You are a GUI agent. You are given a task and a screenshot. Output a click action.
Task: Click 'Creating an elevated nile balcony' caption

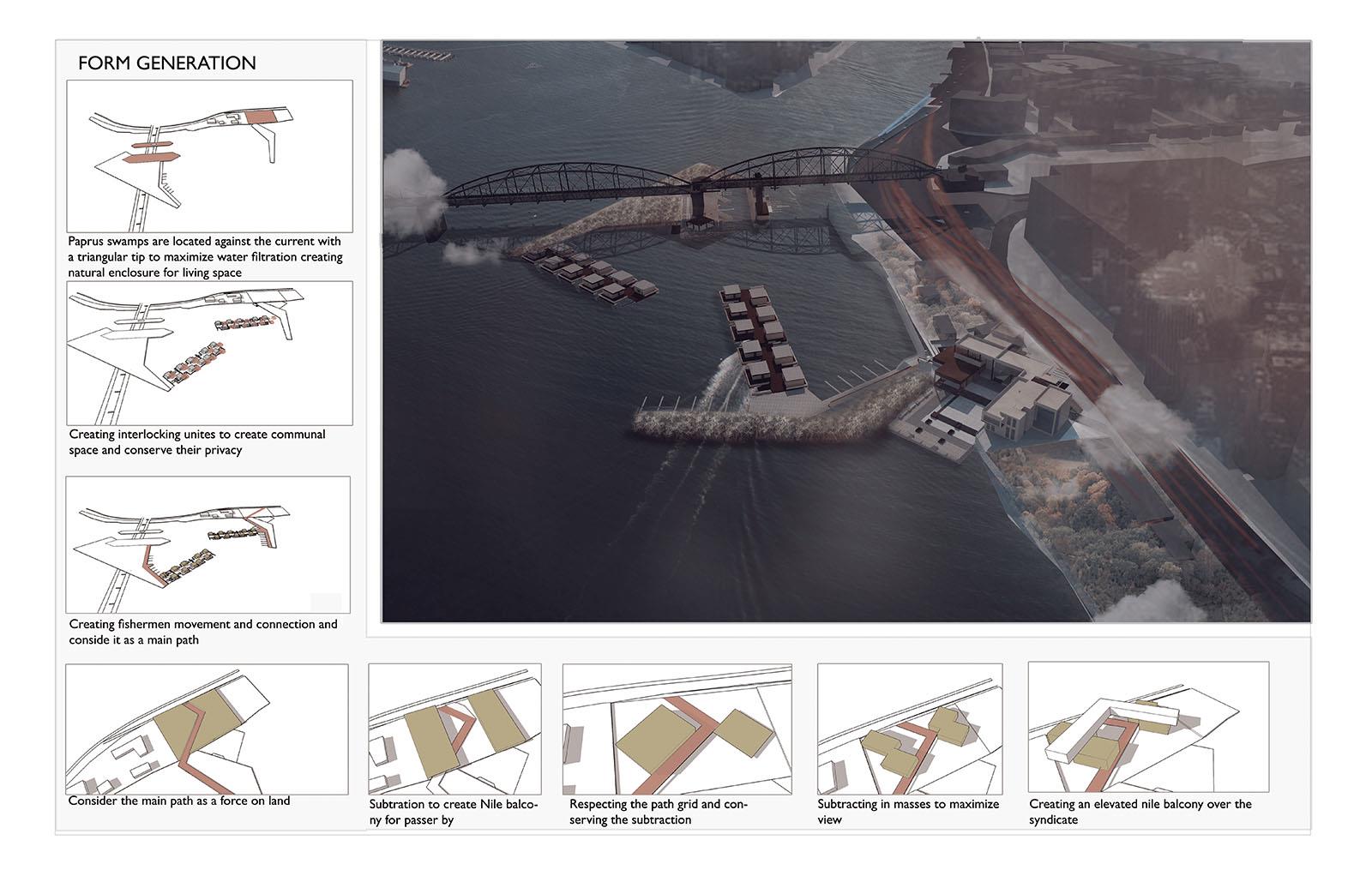[1140, 812]
